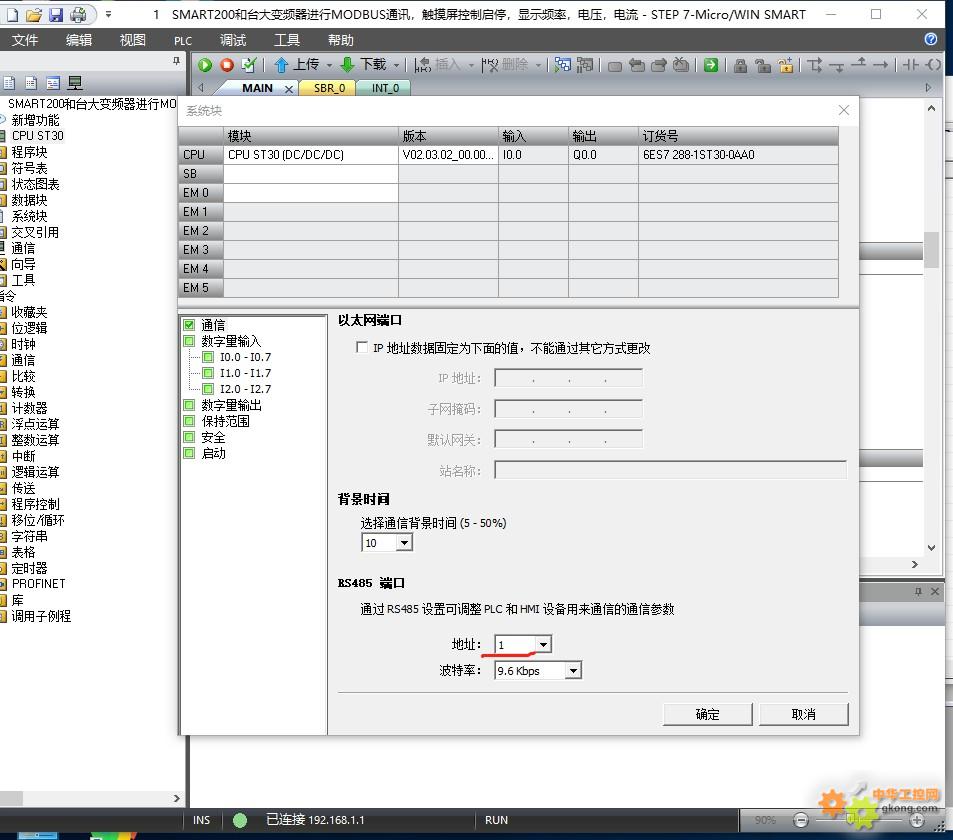
Task: Toggle the 启动 checkbox
Action: click(x=189, y=453)
